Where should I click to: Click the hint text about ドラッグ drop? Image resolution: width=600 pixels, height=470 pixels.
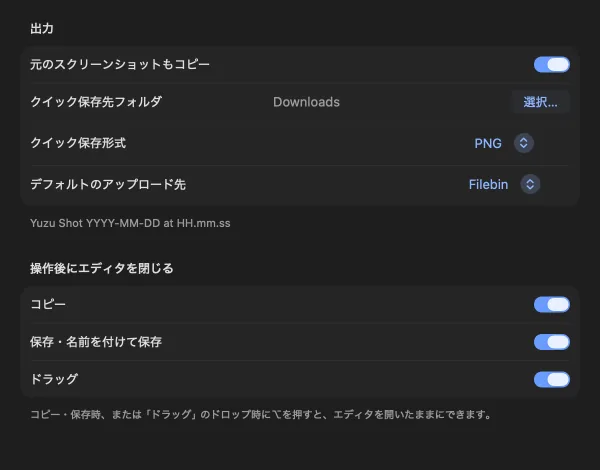[x=261, y=415]
